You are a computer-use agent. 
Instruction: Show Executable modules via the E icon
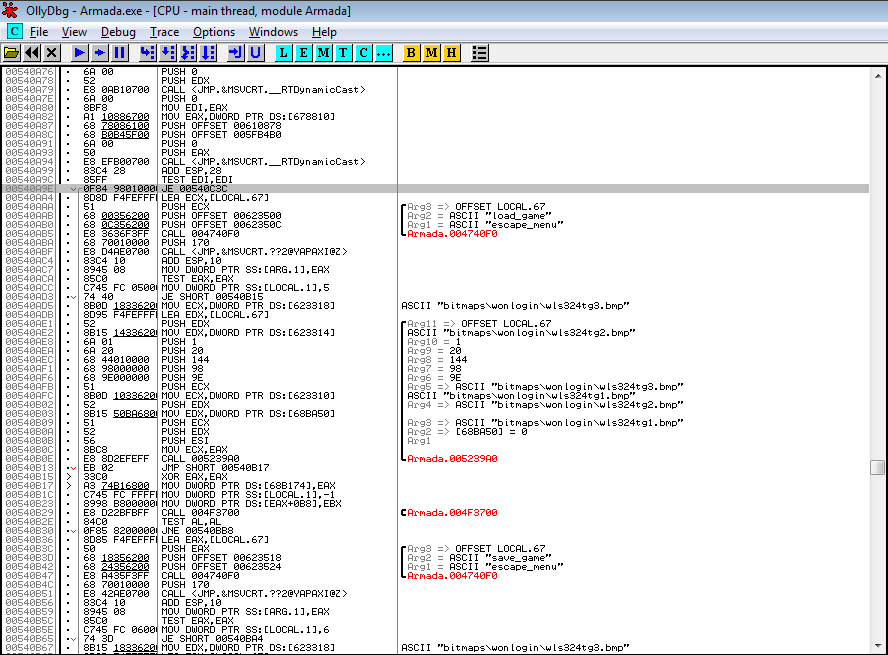tap(304, 53)
